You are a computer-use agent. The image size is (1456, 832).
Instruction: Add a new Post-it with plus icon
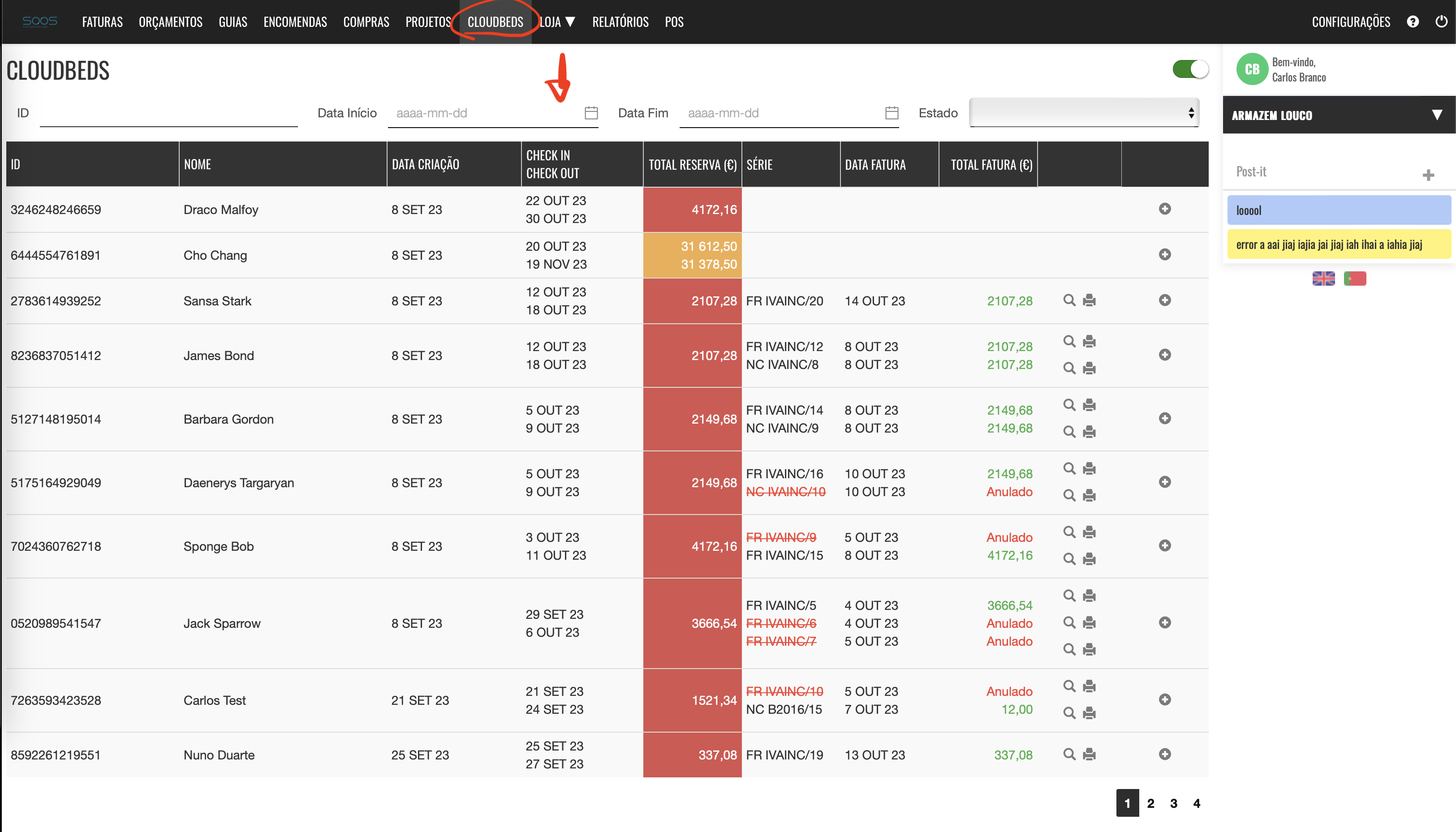click(1428, 175)
